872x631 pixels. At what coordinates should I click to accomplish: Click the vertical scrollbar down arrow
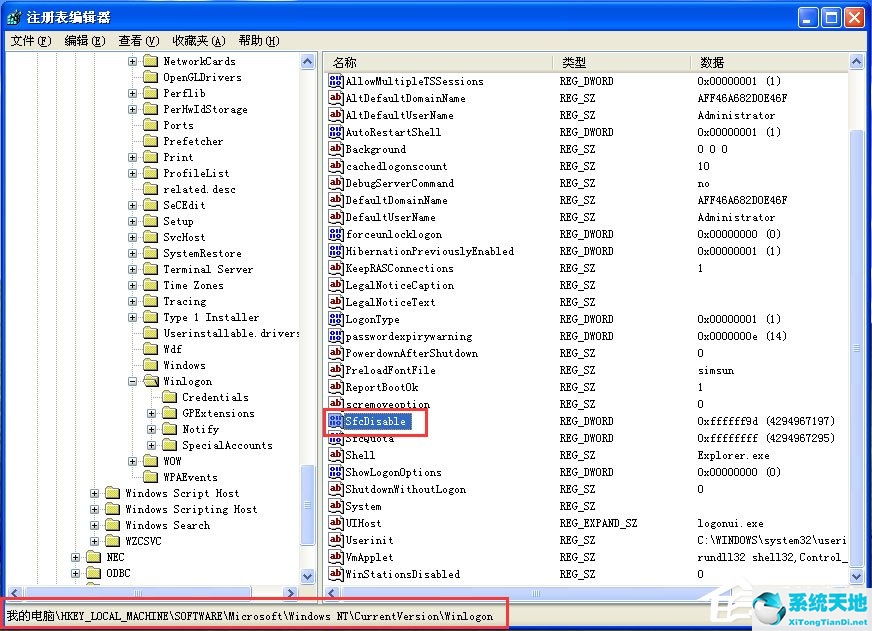858,577
